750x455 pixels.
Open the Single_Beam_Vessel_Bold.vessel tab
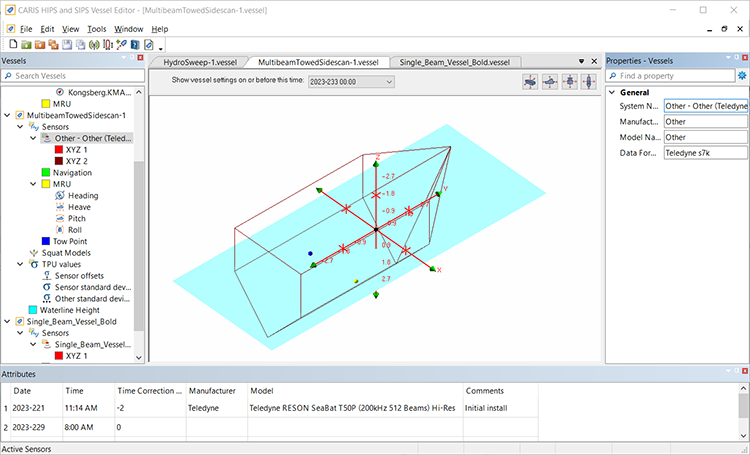coord(454,62)
